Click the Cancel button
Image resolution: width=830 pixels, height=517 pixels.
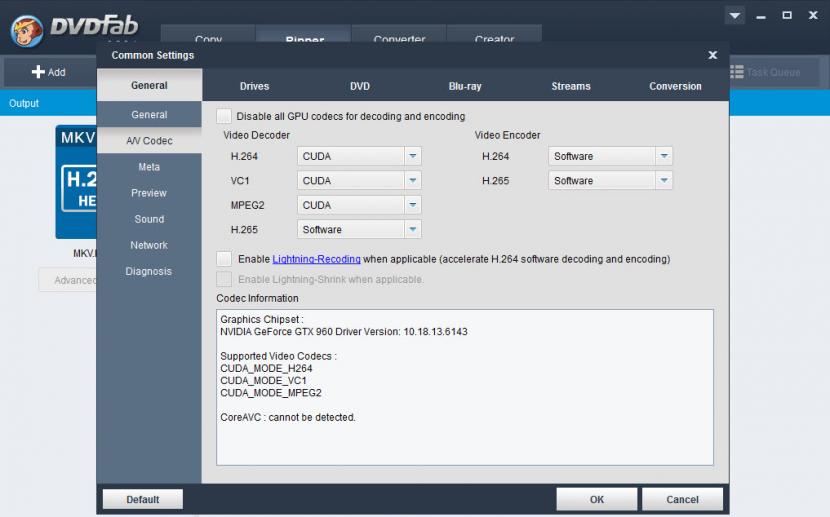[x=682, y=499]
